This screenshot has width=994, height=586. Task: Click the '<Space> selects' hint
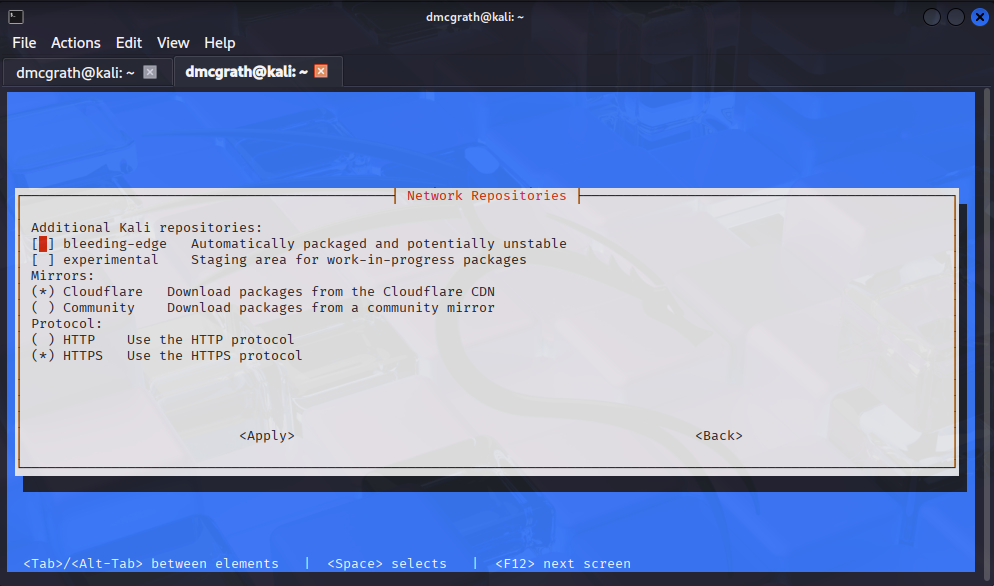387,564
